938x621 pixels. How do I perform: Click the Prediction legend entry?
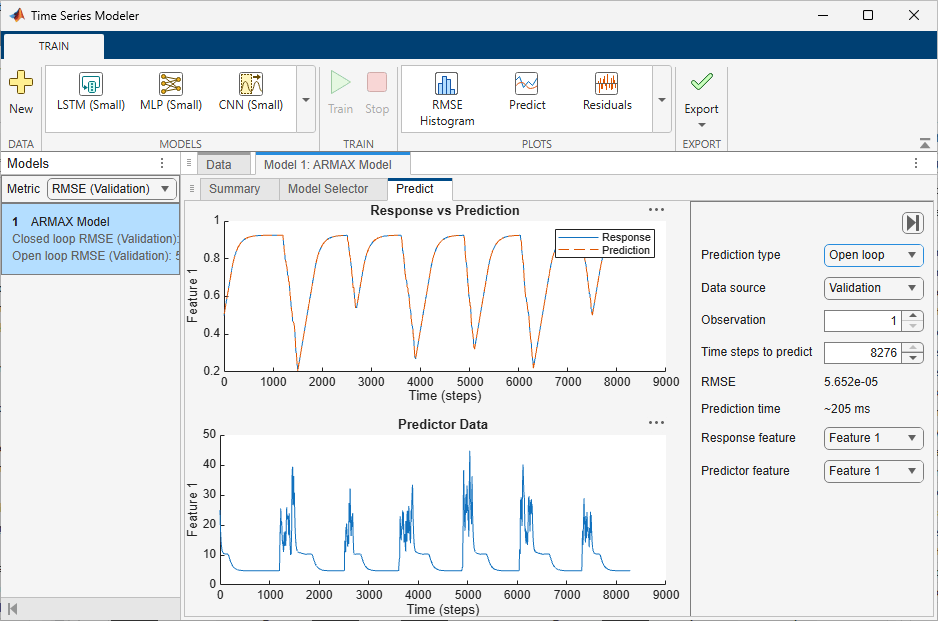pyautogui.click(x=604, y=250)
